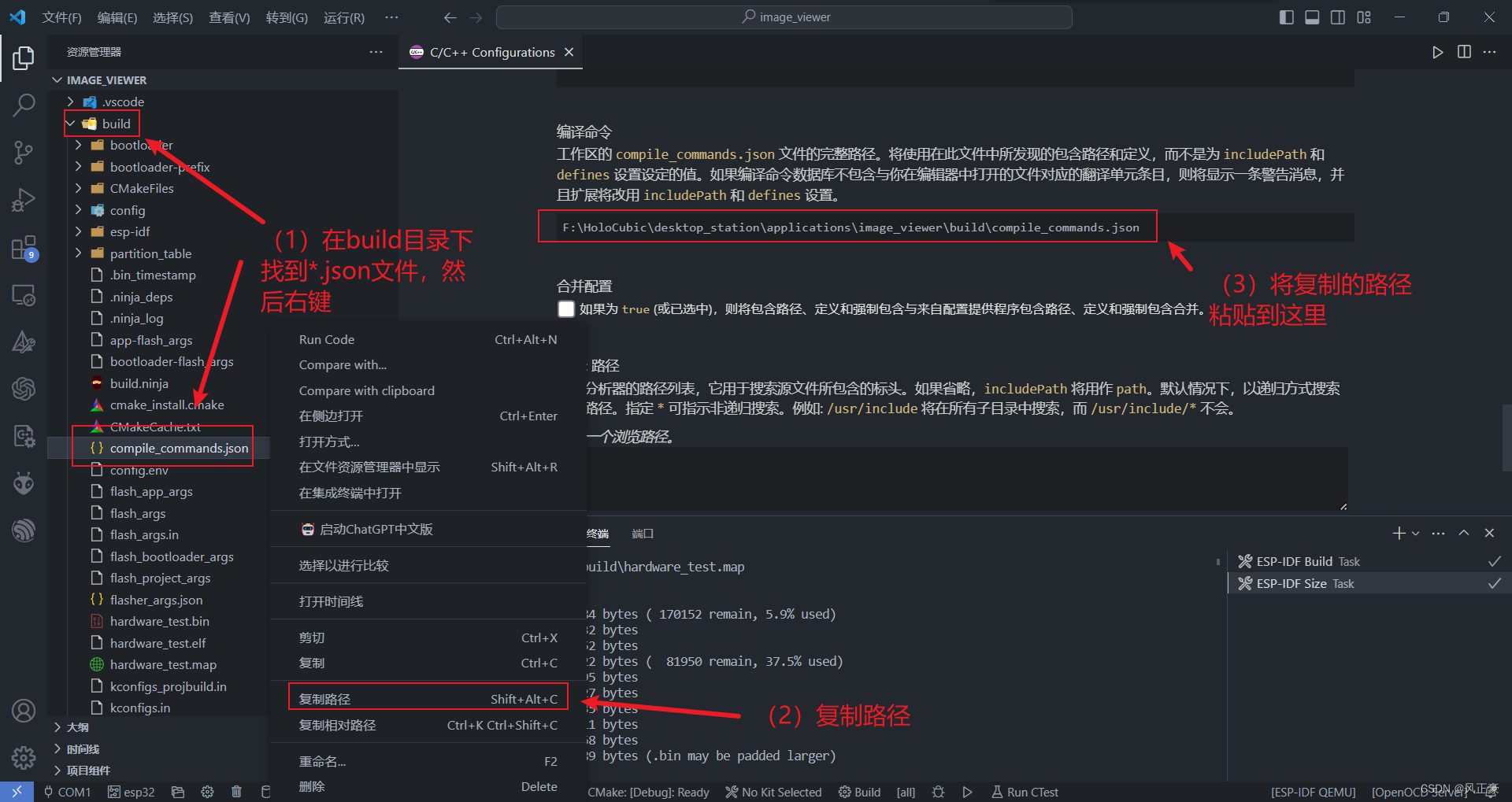This screenshot has width=1512, height=802.
Task: Click Run CTest in status bar
Action: point(1025,792)
